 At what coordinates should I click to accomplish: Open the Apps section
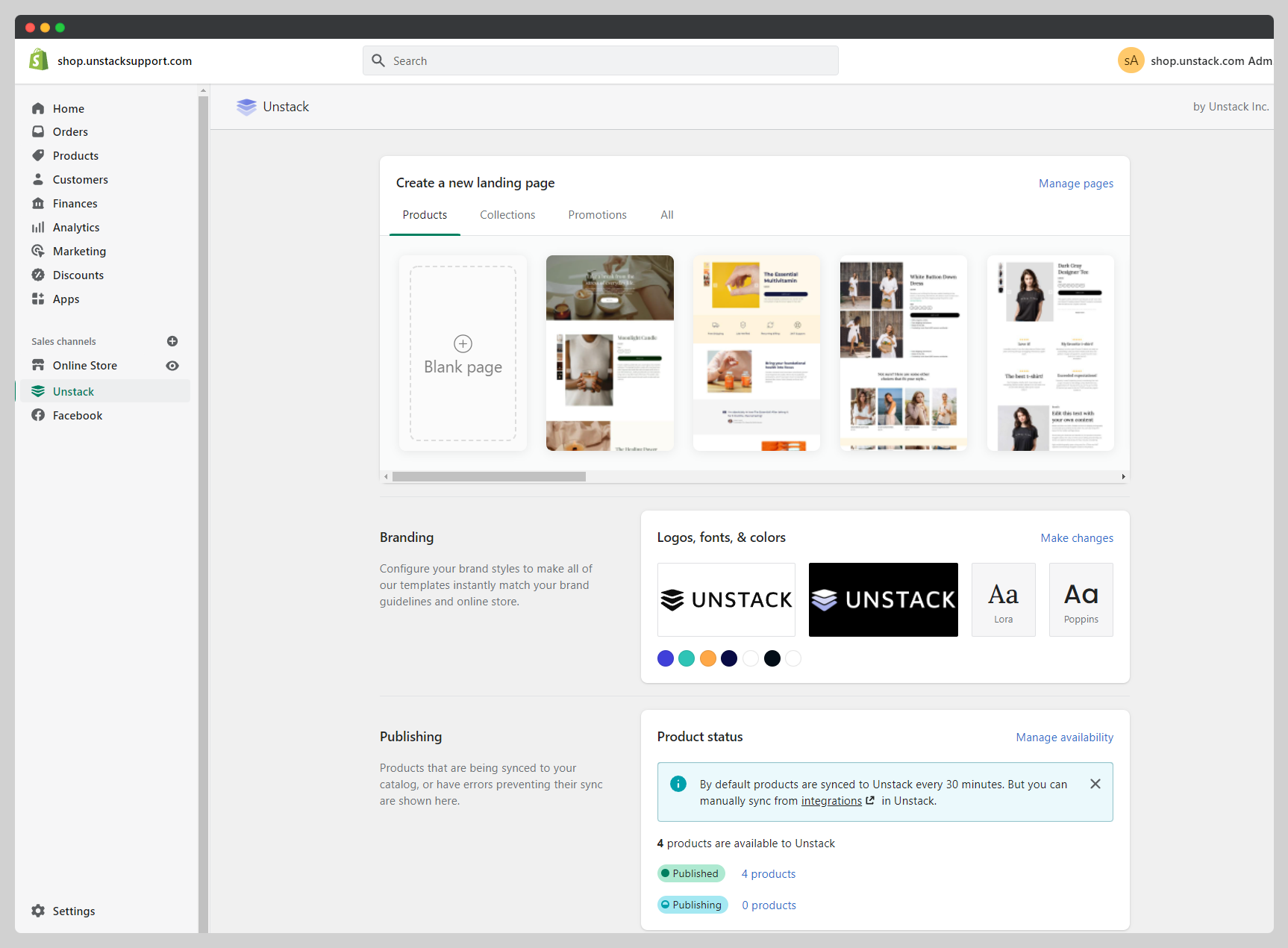pos(66,299)
